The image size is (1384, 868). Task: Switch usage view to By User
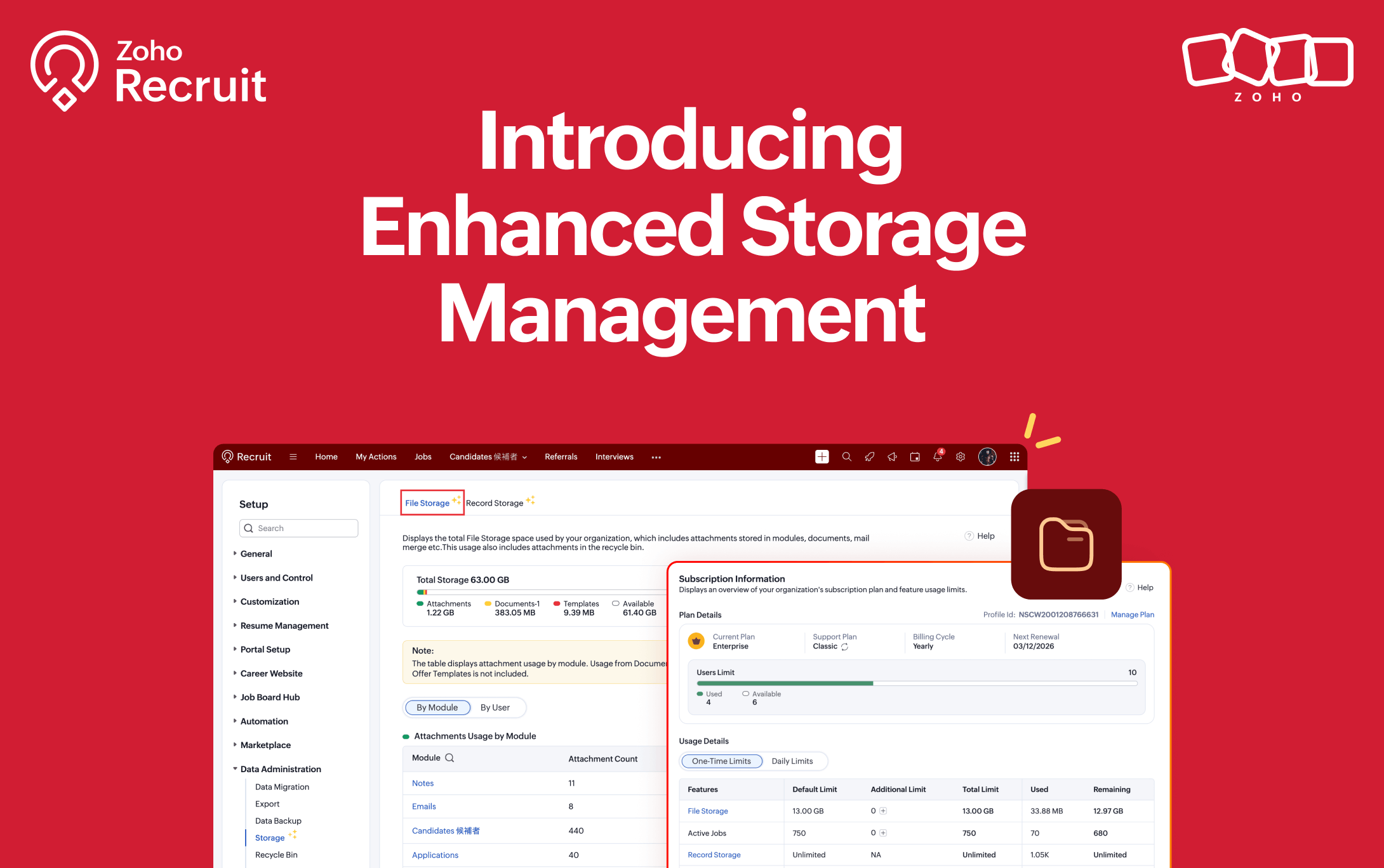pos(495,707)
